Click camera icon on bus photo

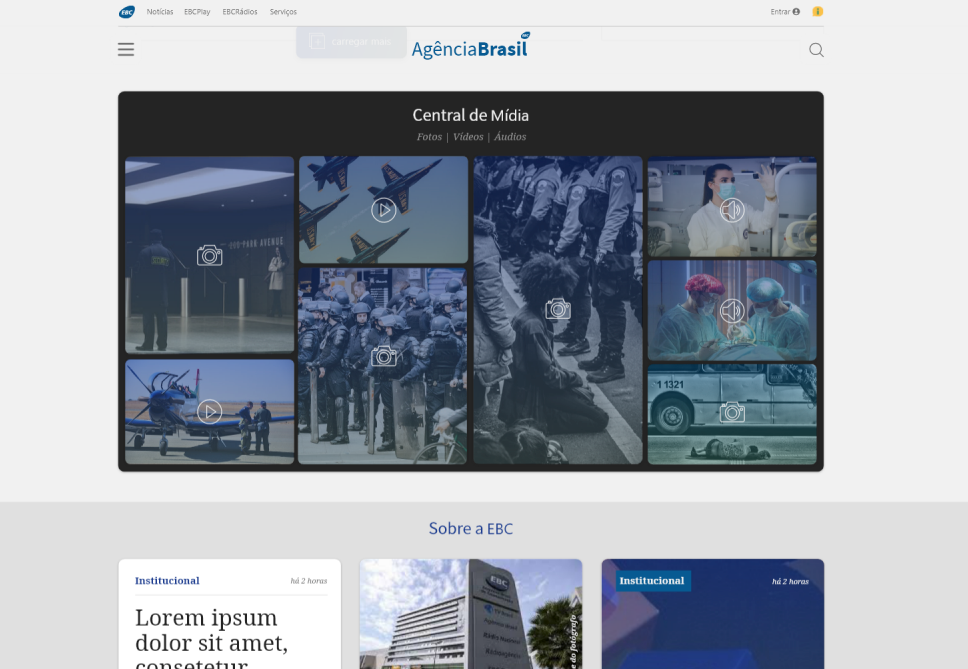[732, 412]
